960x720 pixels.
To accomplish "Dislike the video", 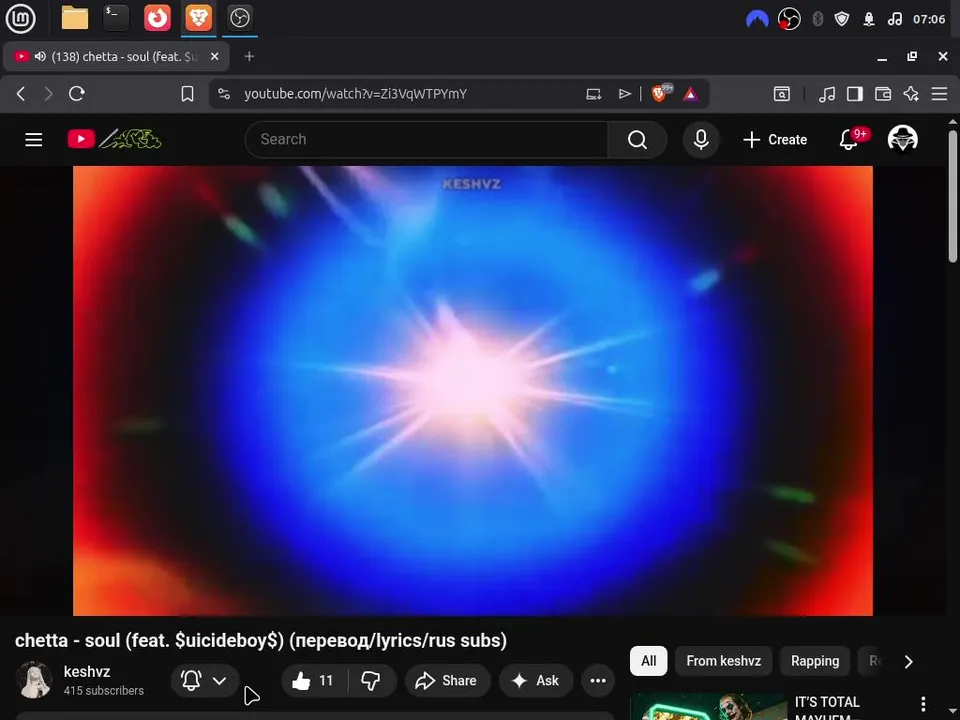I will (x=371, y=680).
